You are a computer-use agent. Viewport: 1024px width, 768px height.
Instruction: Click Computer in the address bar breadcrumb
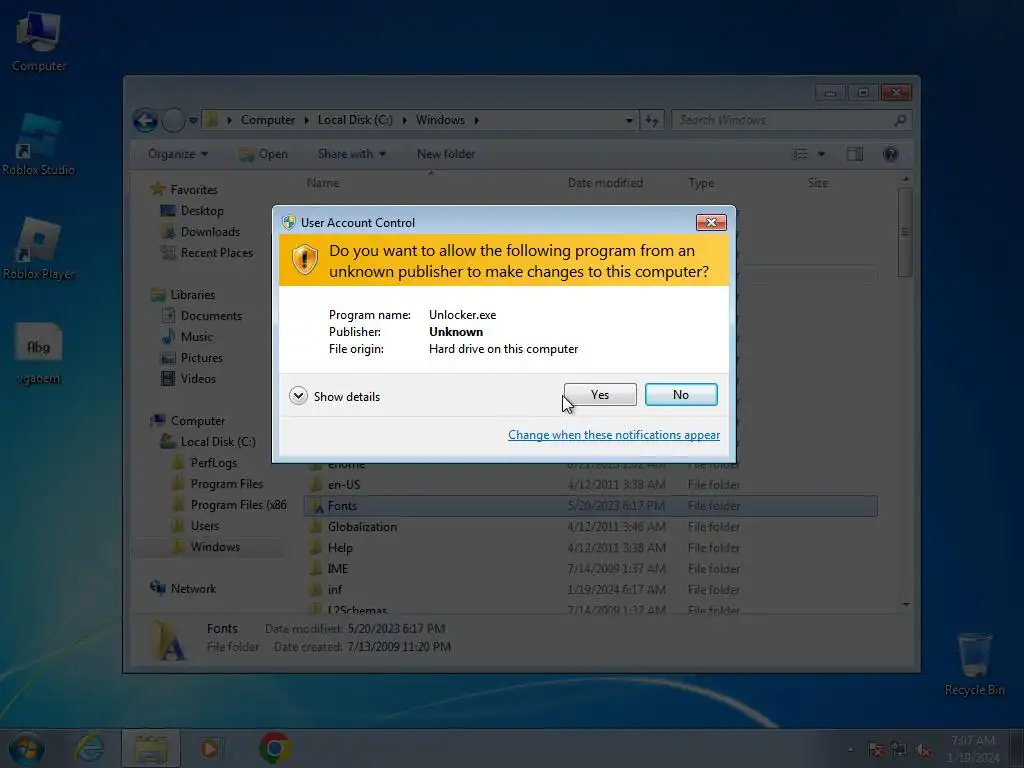268,120
